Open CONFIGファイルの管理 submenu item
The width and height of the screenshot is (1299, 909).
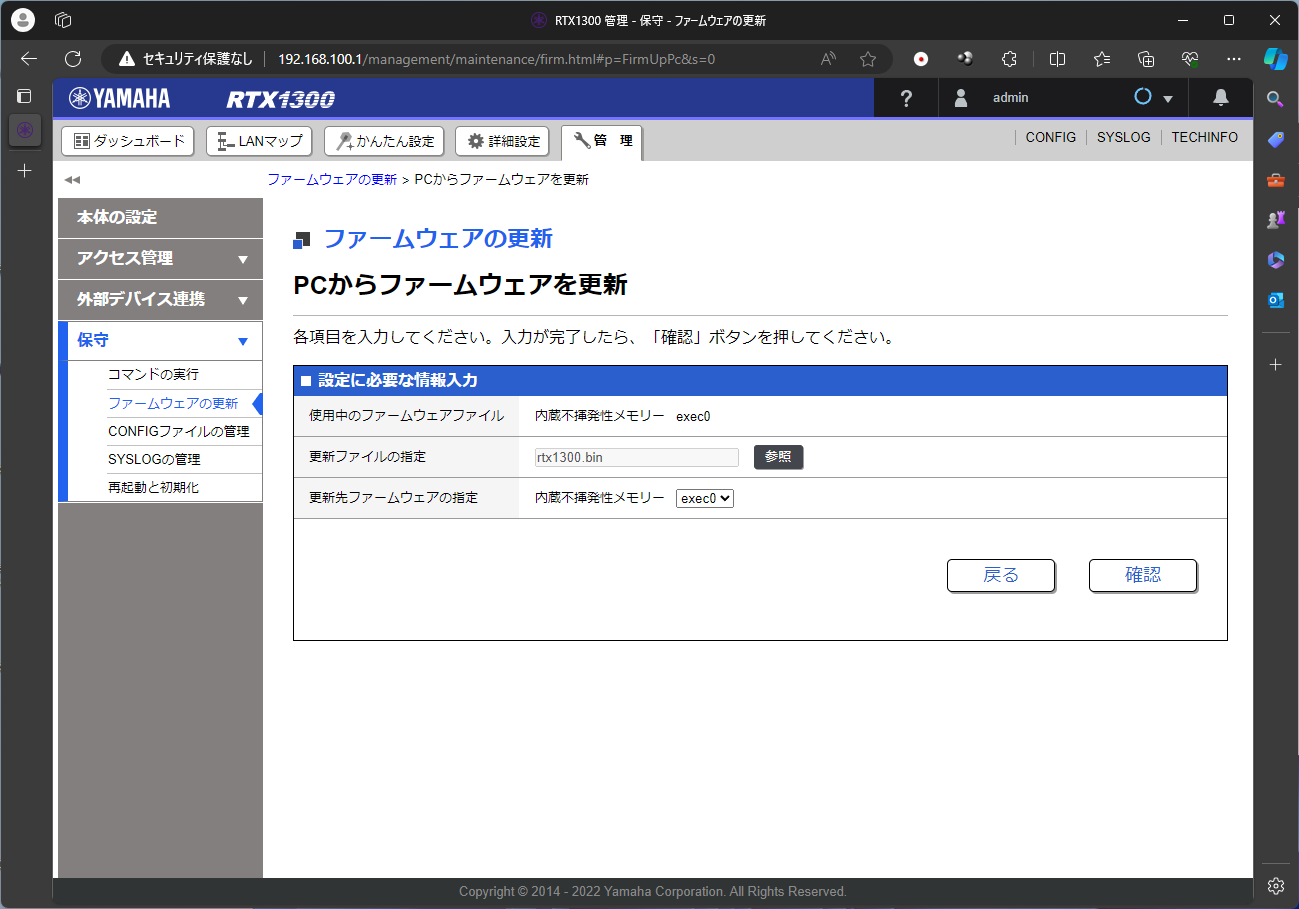coord(178,431)
